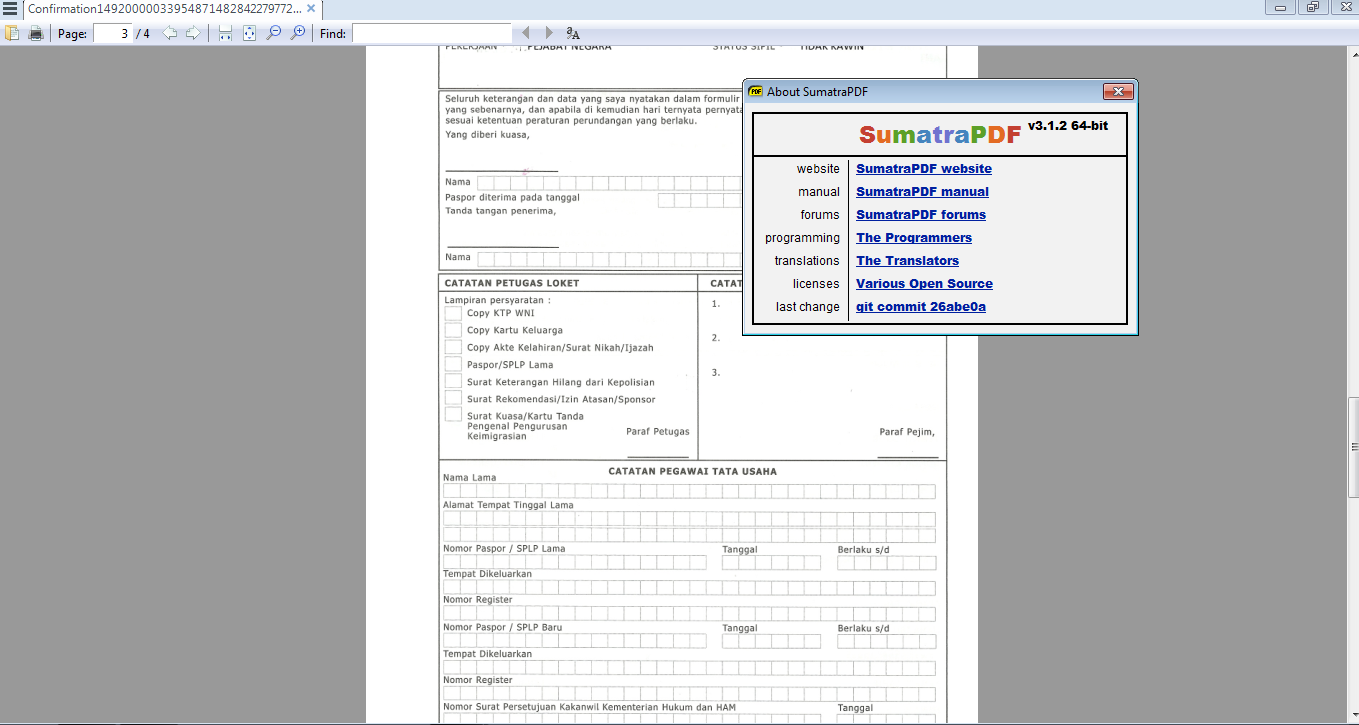Viewport: 1359px width, 725px height.
Task: Fit whole page in window
Action: 247,33
